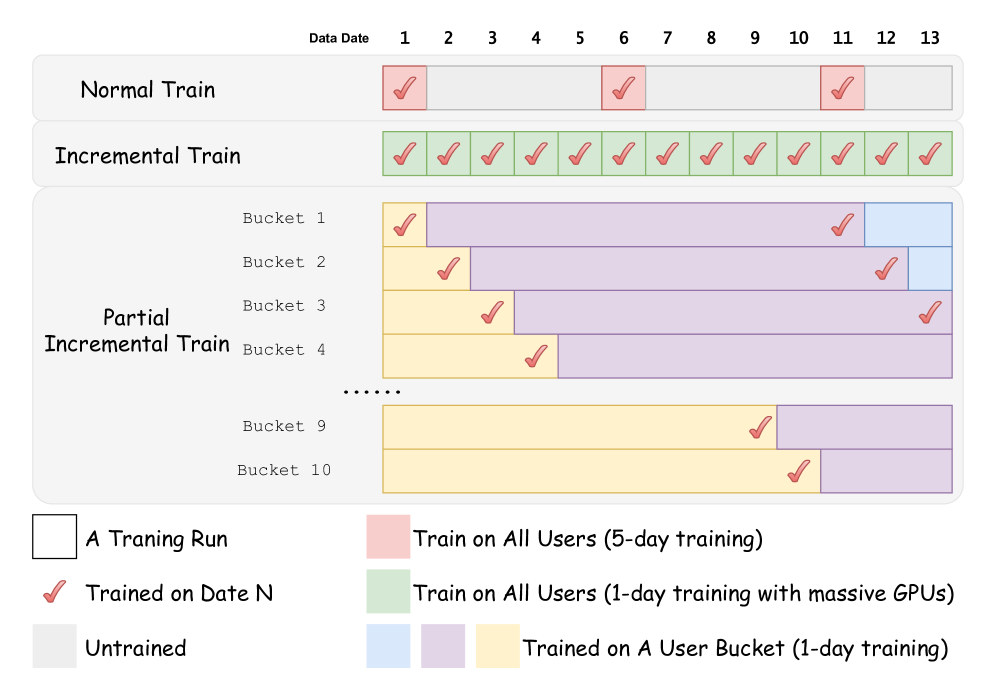The image size is (996, 691).
Task: Select the Bucket 2 checkmark near date 12
Action: pos(885,268)
